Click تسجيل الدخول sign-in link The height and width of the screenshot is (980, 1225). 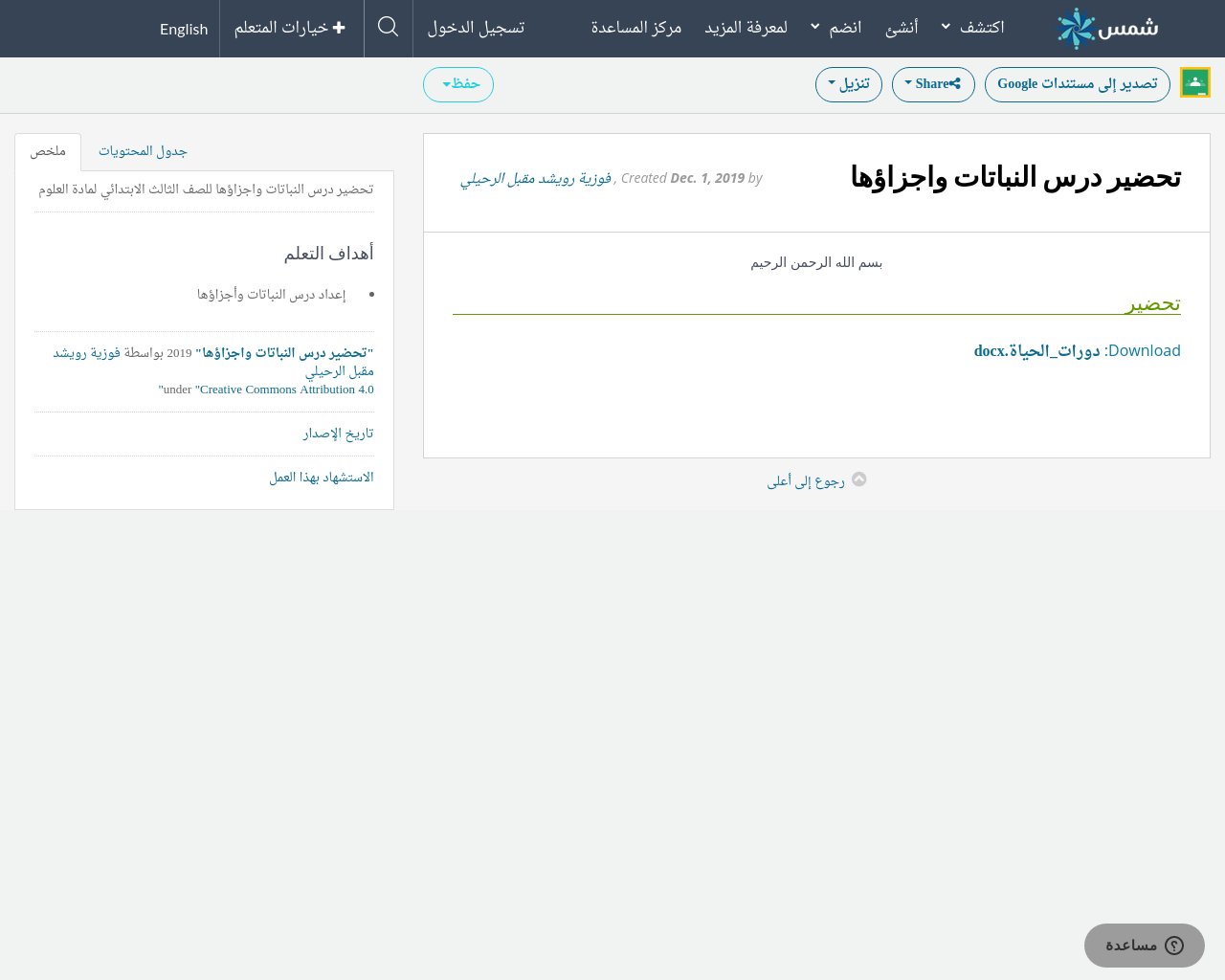tap(476, 28)
